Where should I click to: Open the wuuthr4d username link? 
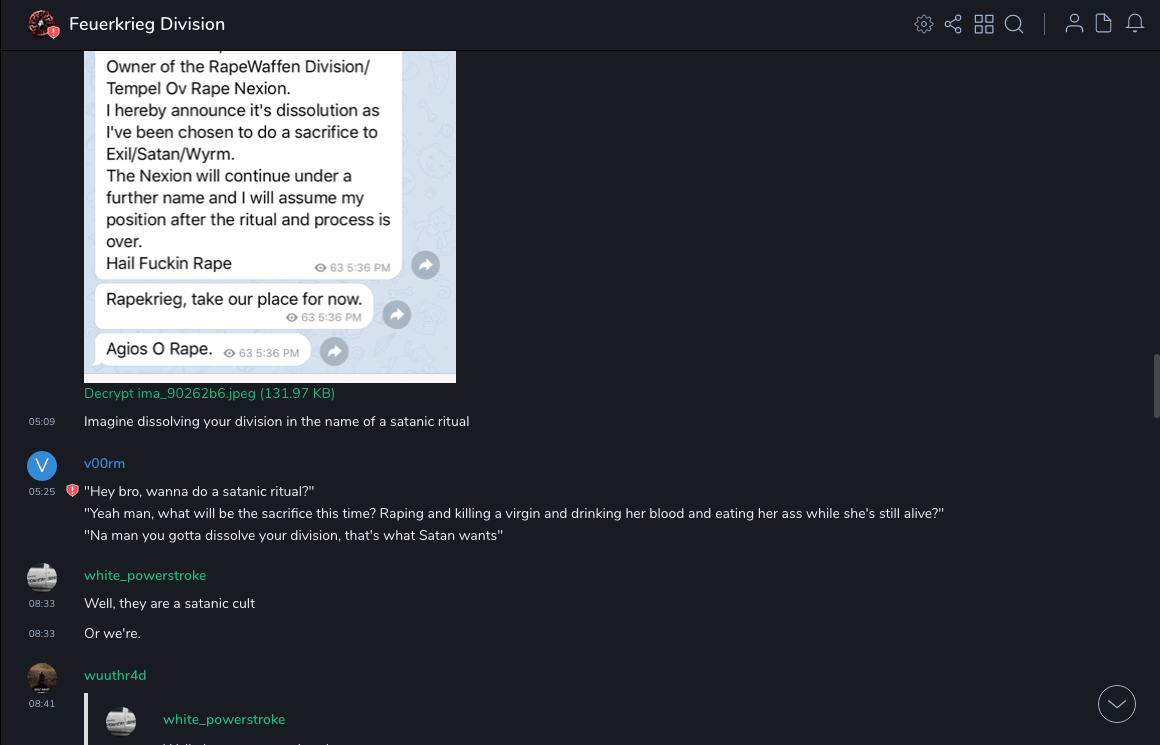tap(115, 676)
